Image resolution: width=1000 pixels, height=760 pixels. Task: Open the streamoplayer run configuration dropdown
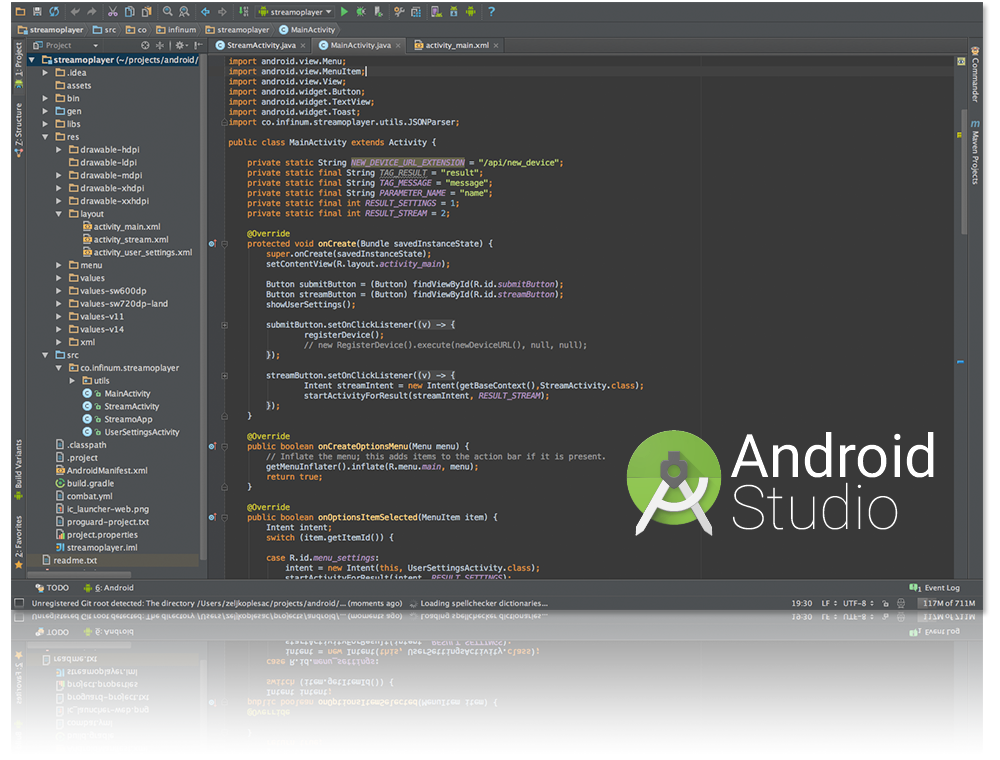coord(295,11)
